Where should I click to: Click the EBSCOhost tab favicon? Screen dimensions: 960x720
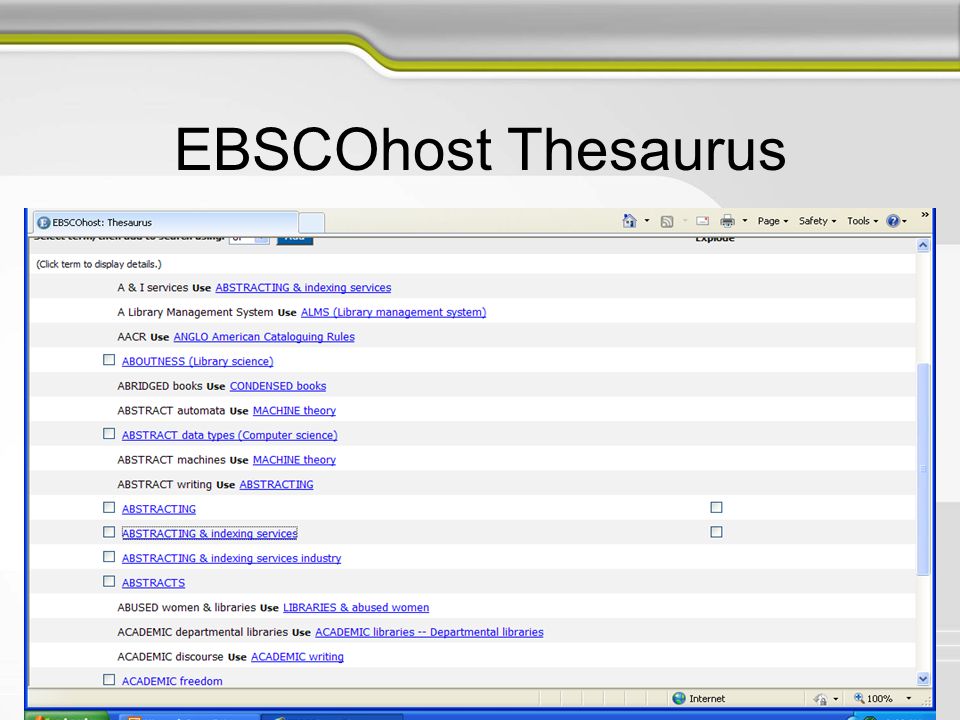(x=43, y=223)
